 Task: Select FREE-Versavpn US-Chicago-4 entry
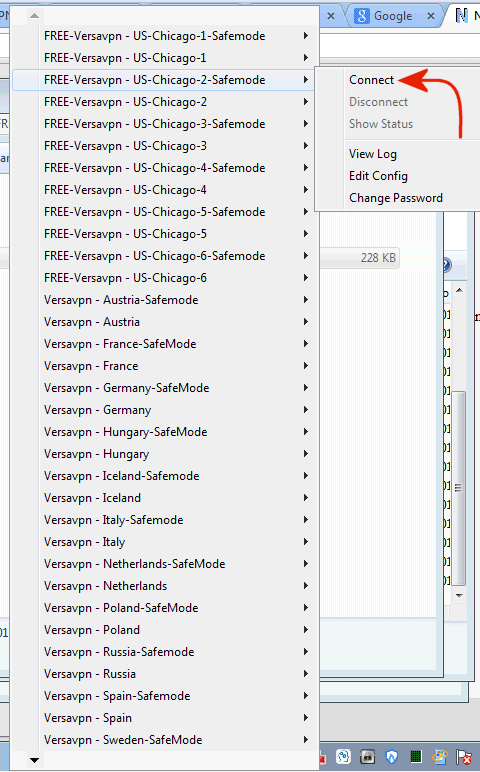(x=162, y=190)
